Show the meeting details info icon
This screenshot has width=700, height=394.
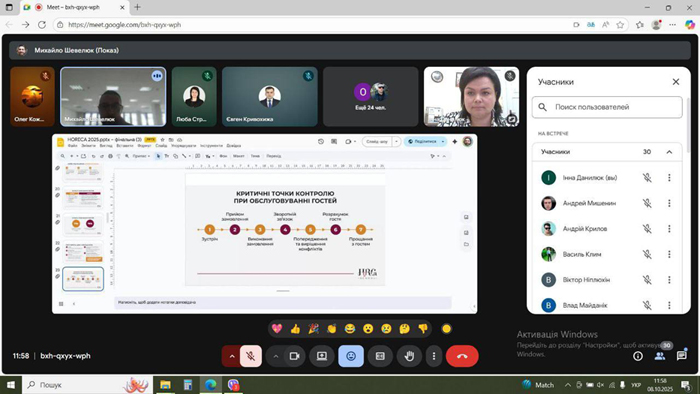click(638, 356)
